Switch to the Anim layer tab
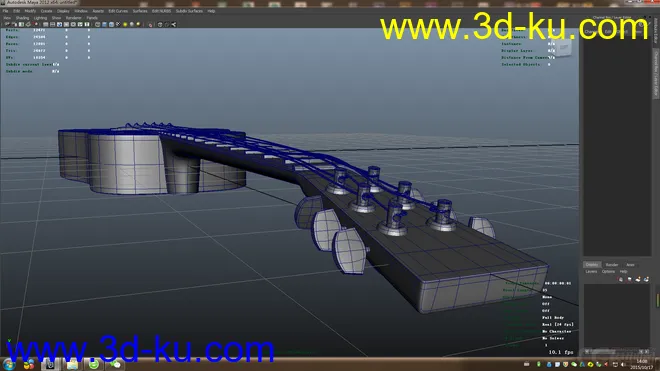 (x=630, y=265)
